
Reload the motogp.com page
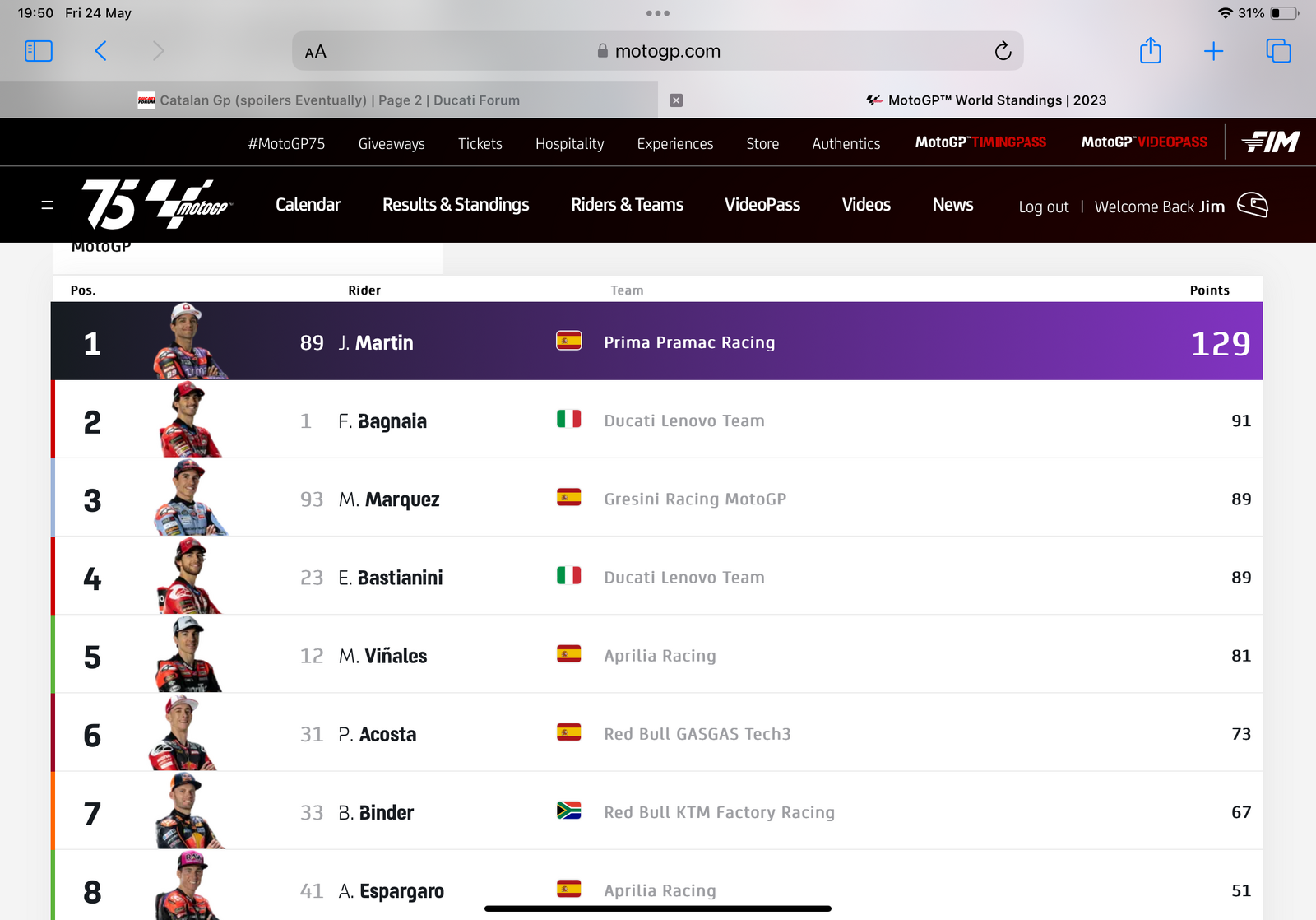click(1003, 51)
